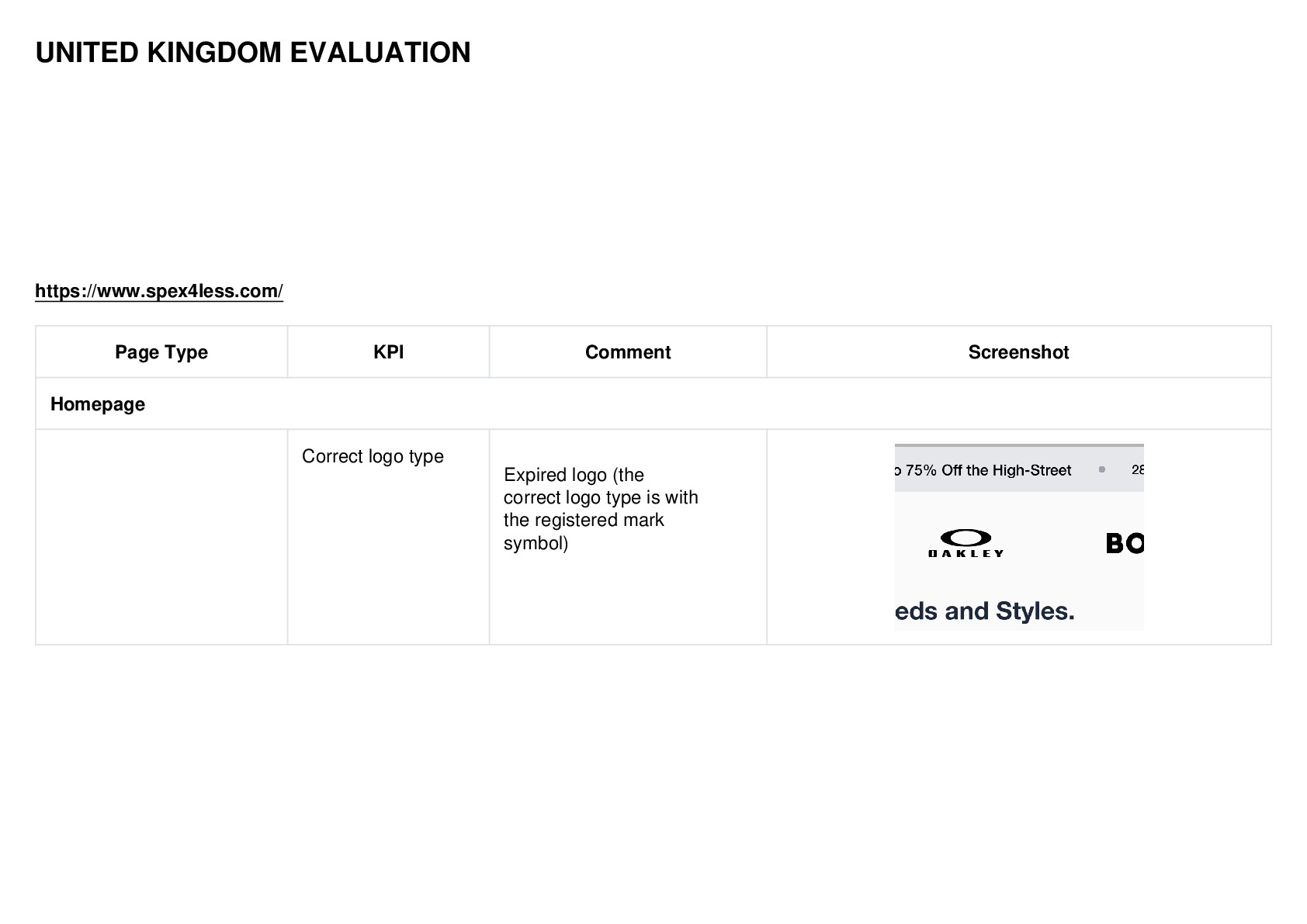The height and width of the screenshot is (924, 1307).
Task: Click 'registered mark symbol)' comment line
Action: (584, 531)
